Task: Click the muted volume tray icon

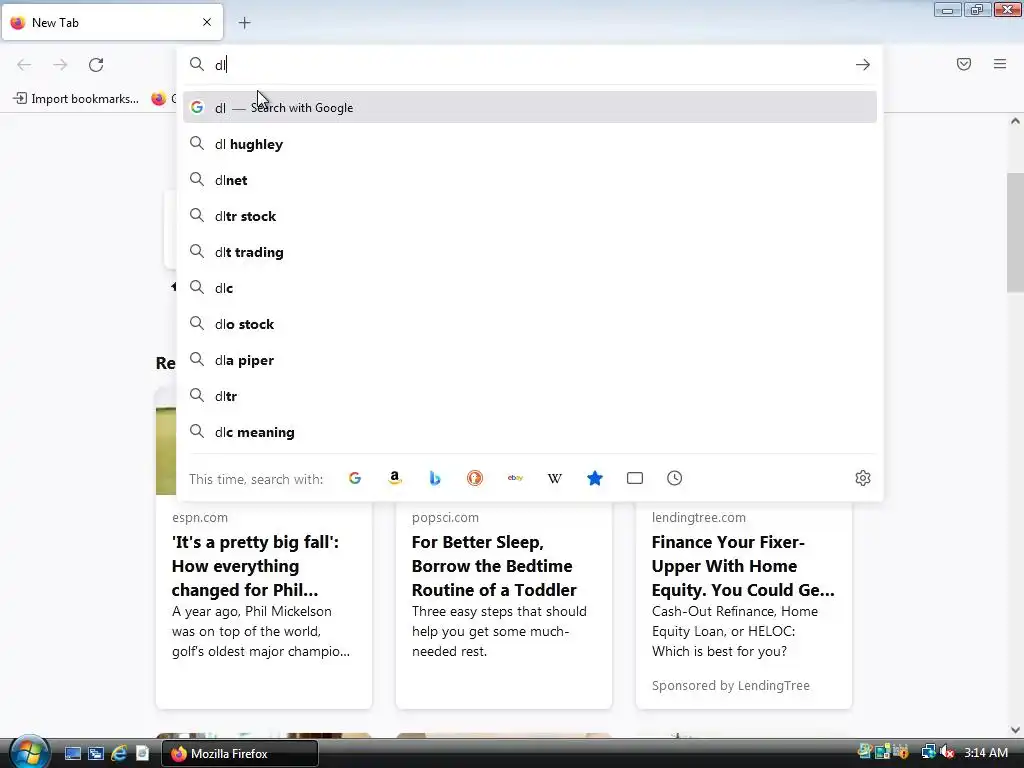Action: (946, 752)
